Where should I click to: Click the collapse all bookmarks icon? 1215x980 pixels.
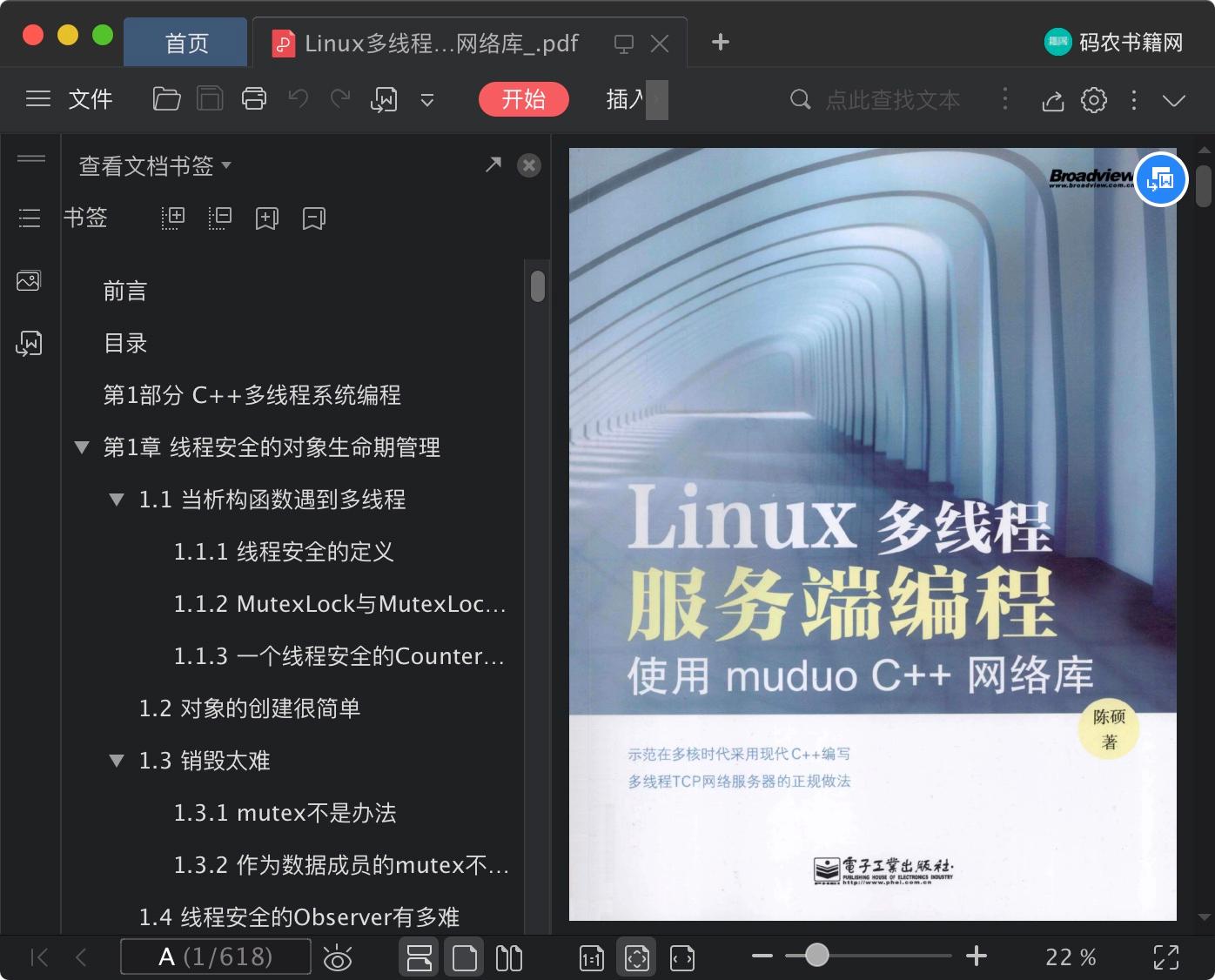coord(220,218)
